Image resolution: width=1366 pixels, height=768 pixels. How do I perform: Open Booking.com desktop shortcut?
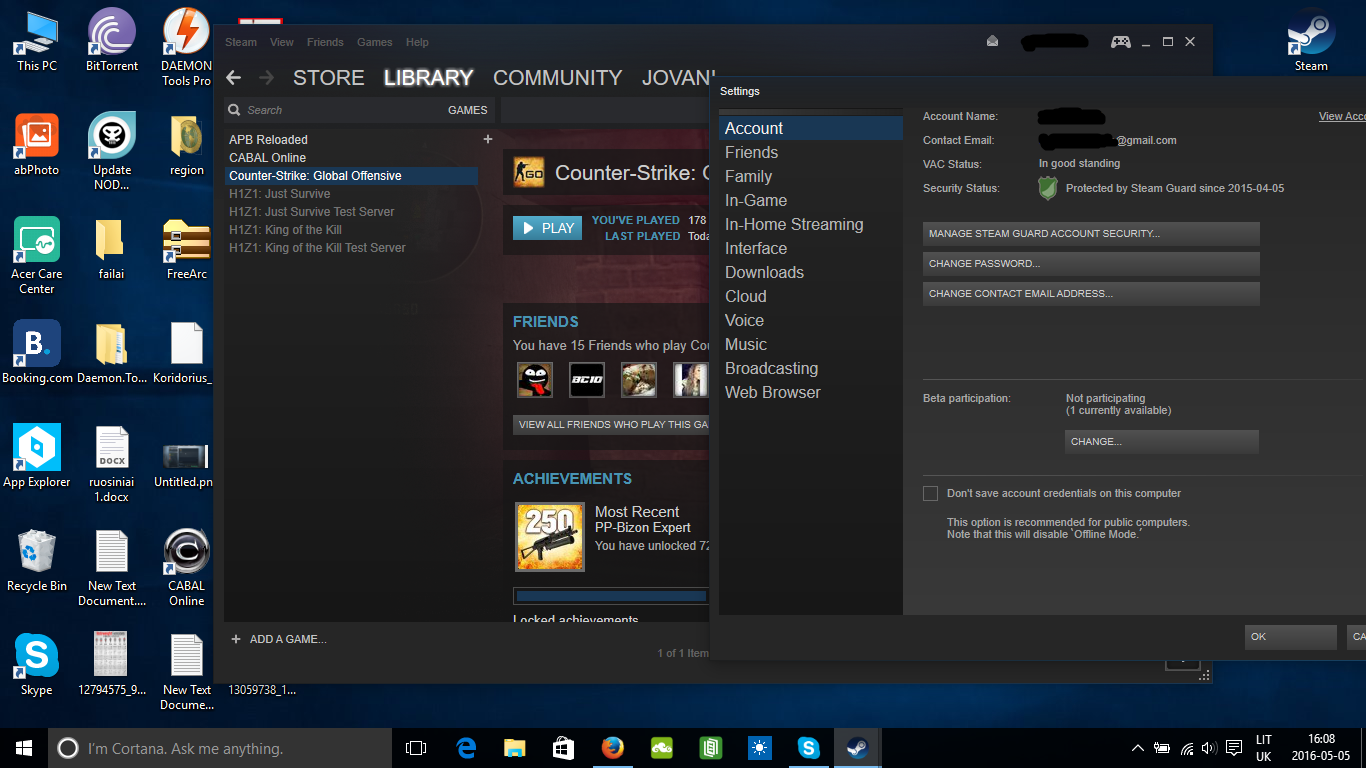pos(37,353)
